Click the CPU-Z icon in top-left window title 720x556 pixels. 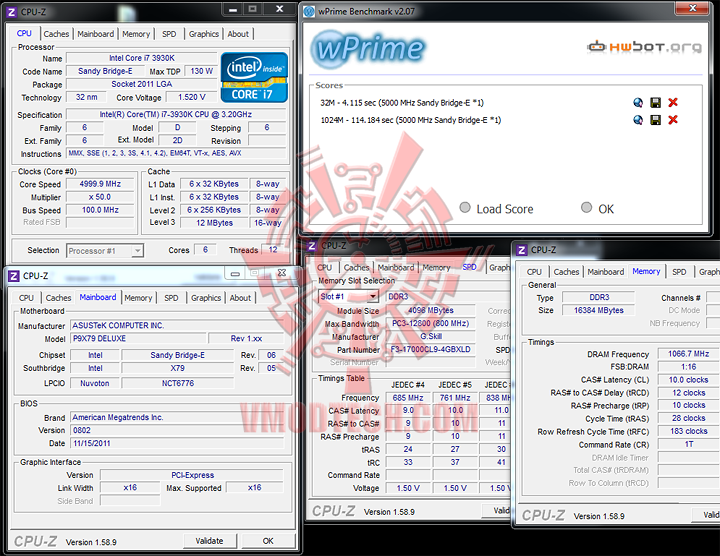pyautogui.click(x=11, y=12)
